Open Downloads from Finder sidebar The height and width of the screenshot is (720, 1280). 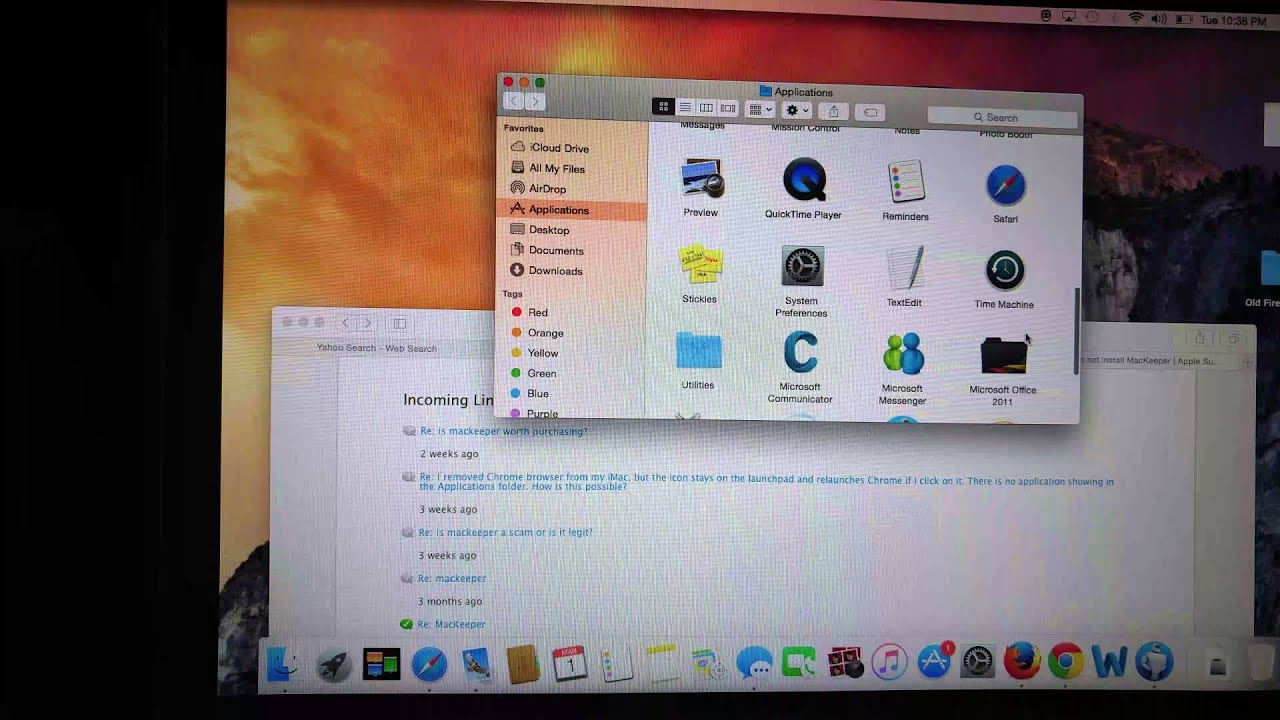point(555,271)
